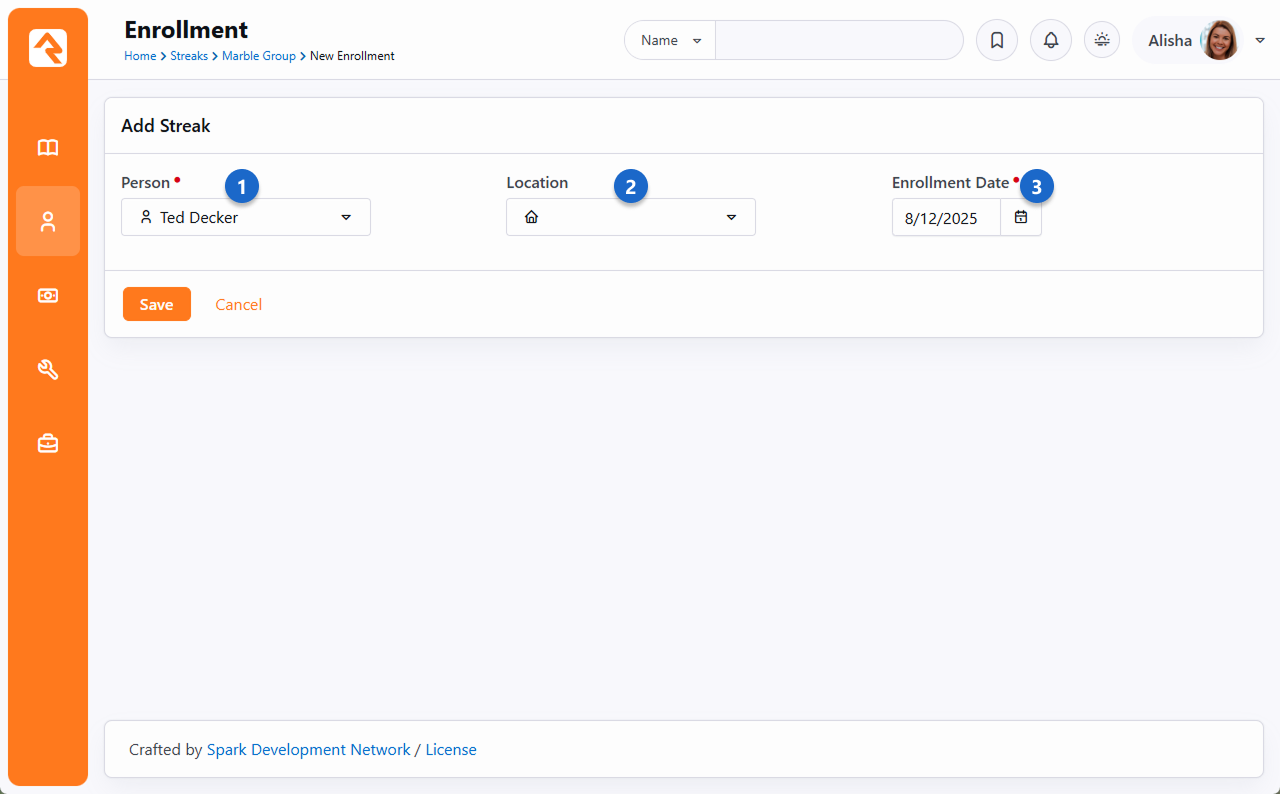Open notifications bell icon
This screenshot has width=1280, height=794.
pos(1050,41)
